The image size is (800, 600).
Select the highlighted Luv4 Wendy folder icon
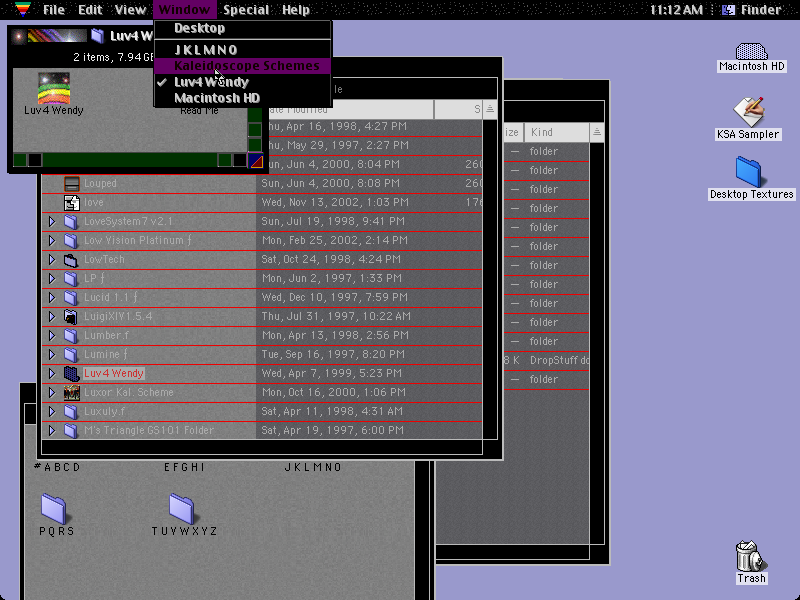click(71, 373)
